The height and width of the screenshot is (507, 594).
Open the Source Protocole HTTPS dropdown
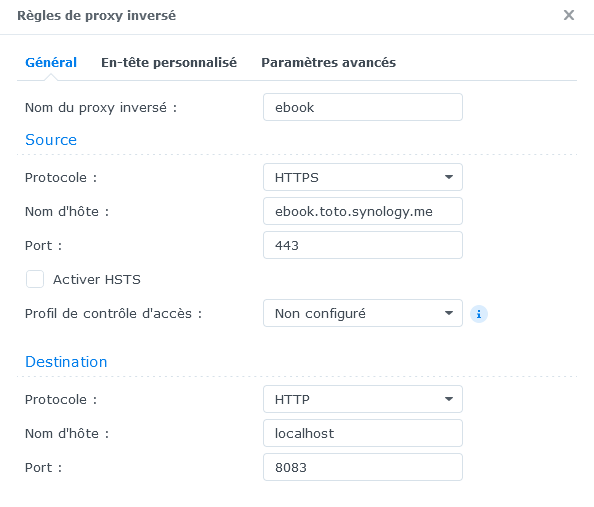(363, 177)
